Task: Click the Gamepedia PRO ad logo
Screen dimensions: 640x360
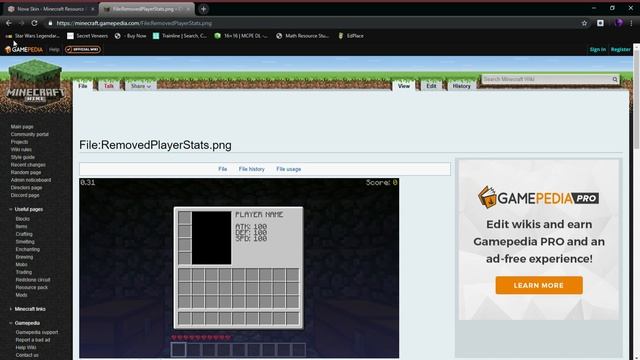Action: click(538, 198)
